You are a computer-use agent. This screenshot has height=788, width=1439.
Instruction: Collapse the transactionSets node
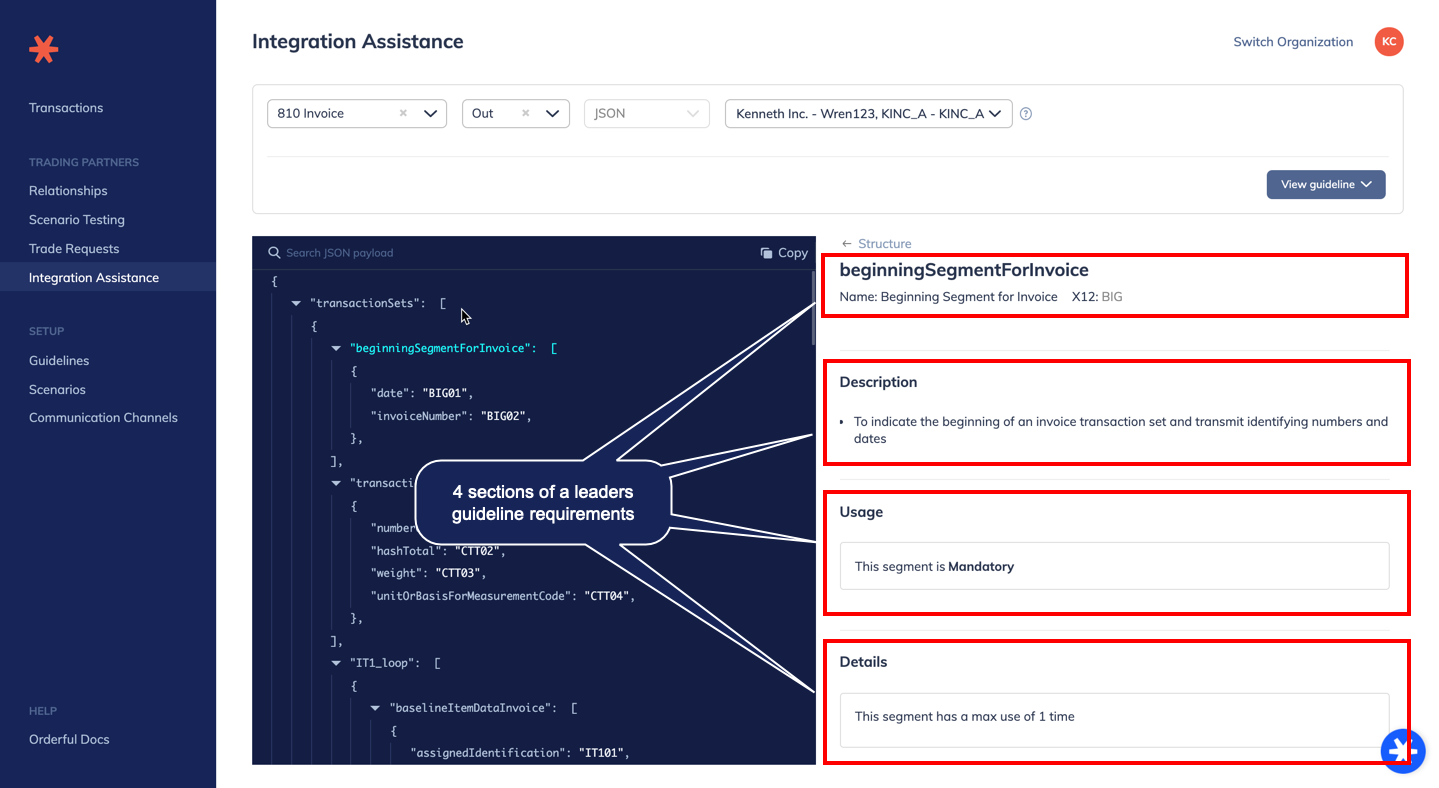(296, 303)
